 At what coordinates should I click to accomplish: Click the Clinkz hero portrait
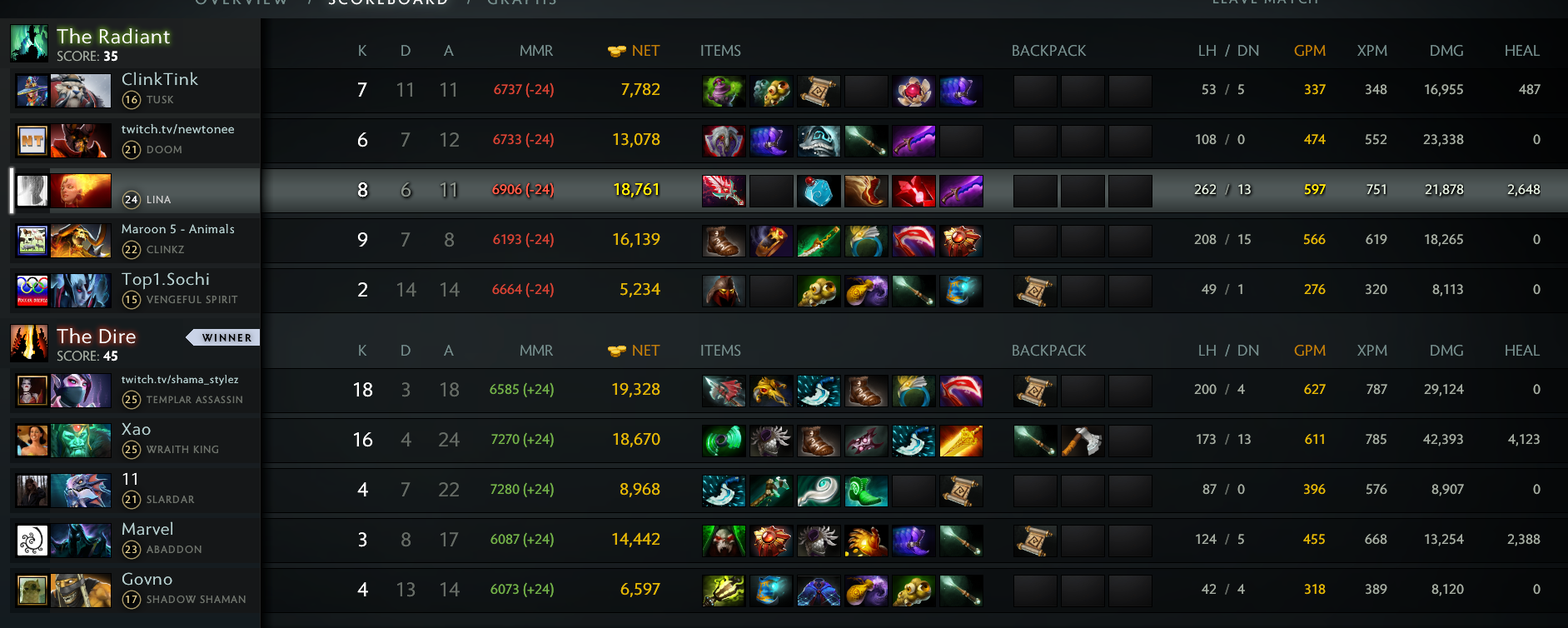click(x=81, y=241)
